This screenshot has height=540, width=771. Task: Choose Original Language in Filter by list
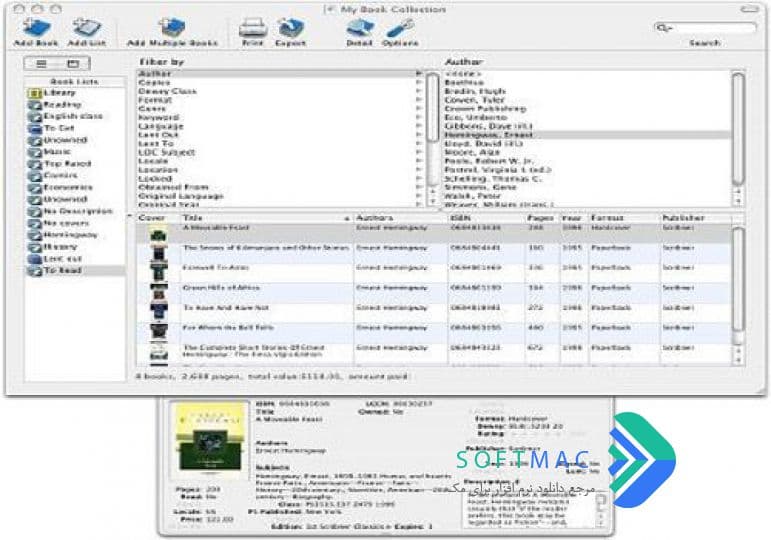pyautogui.click(x=280, y=196)
